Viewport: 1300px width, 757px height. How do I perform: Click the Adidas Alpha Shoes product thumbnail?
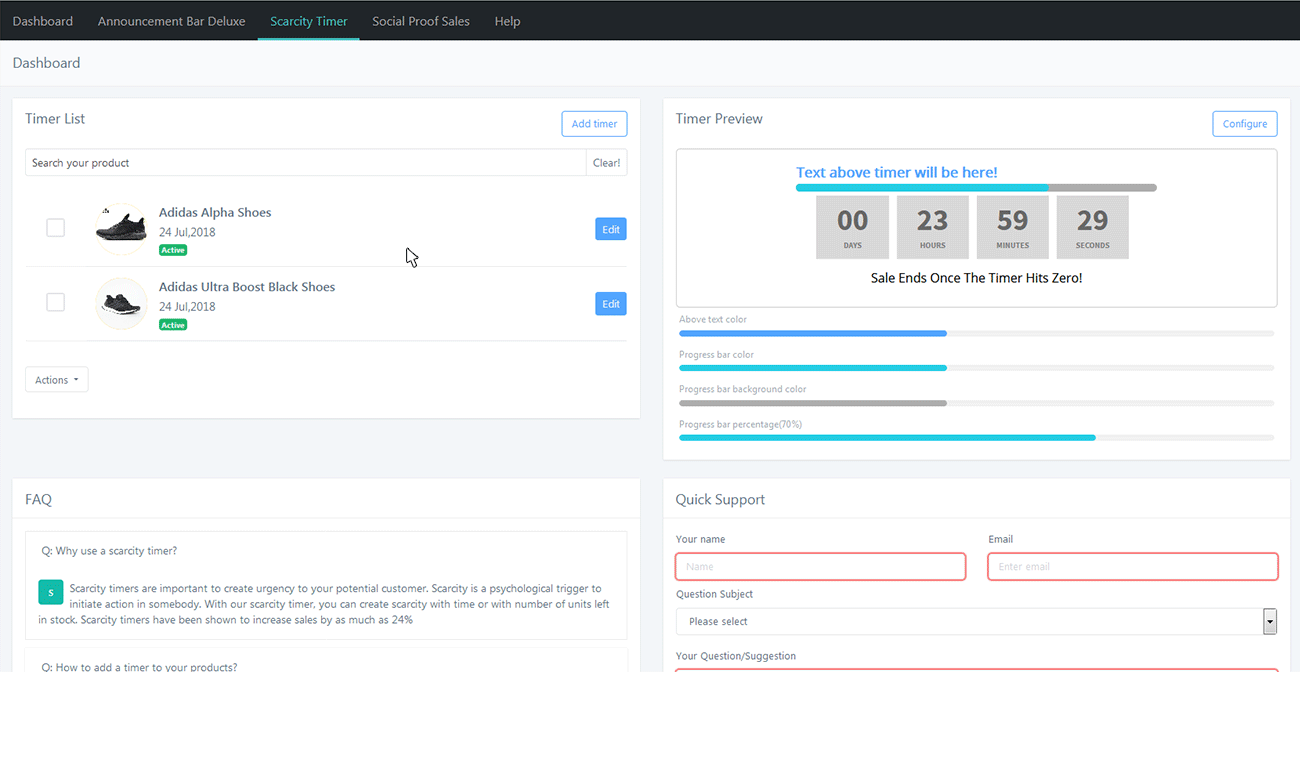[121, 229]
